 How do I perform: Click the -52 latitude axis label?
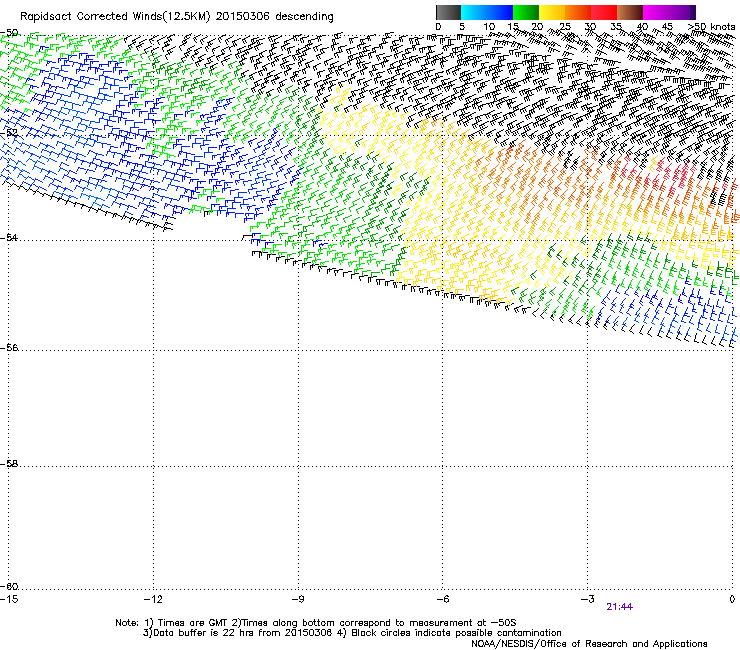(8, 133)
